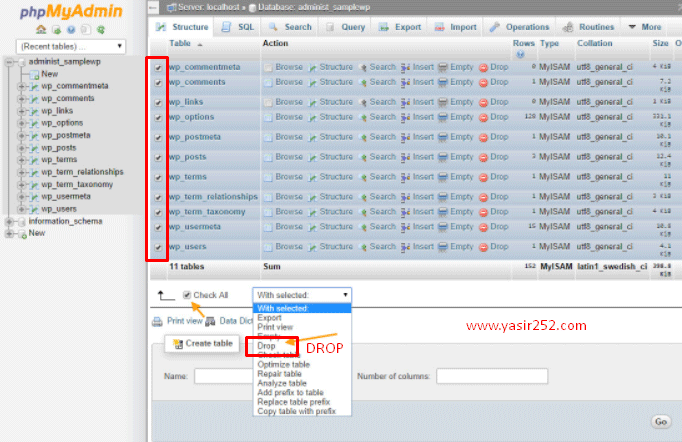Open the phpMyAdmin home icon
The image size is (682, 442).
[41, 30]
